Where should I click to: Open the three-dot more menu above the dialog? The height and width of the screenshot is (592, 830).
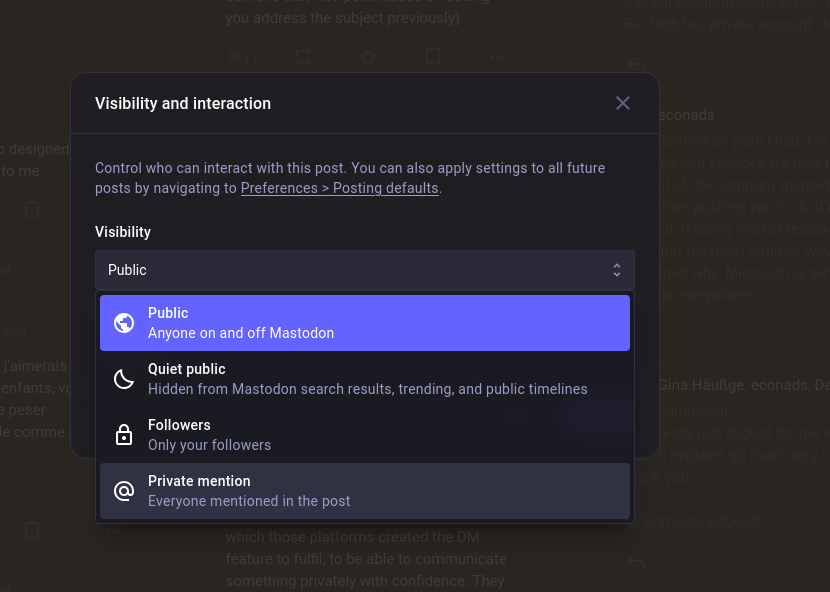click(x=497, y=58)
